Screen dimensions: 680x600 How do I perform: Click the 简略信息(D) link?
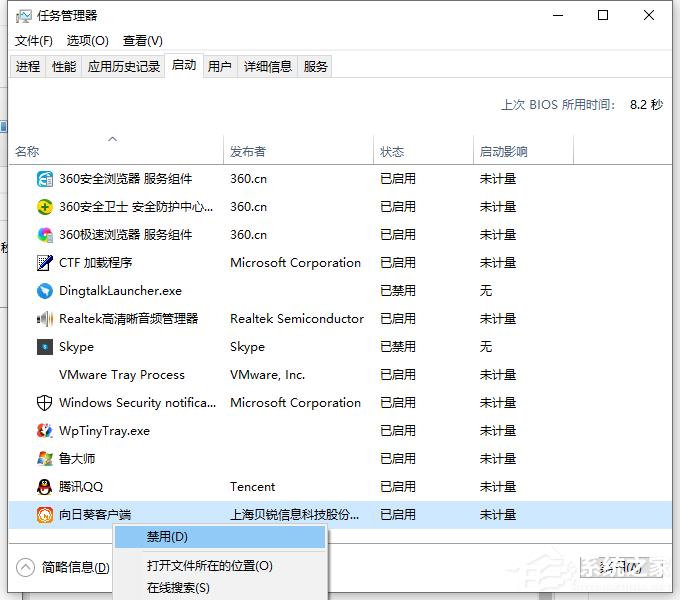click(x=75, y=567)
